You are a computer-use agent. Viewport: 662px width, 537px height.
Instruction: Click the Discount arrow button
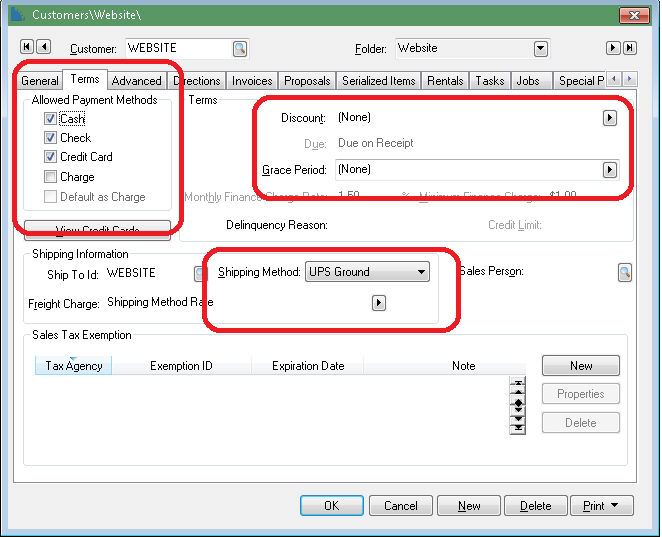(609, 118)
